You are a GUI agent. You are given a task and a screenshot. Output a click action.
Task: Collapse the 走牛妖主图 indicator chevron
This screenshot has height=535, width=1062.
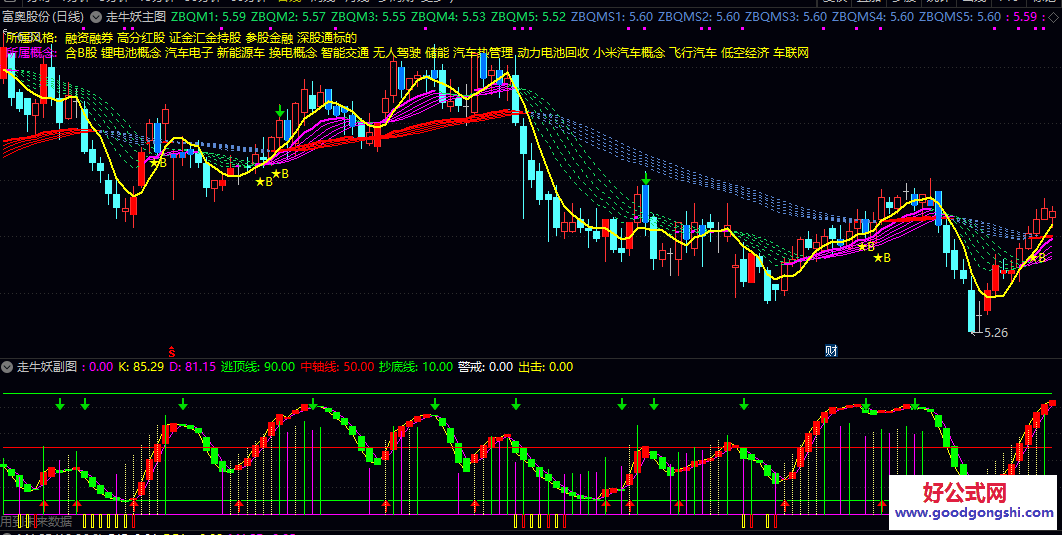pyautogui.click(x=96, y=16)
